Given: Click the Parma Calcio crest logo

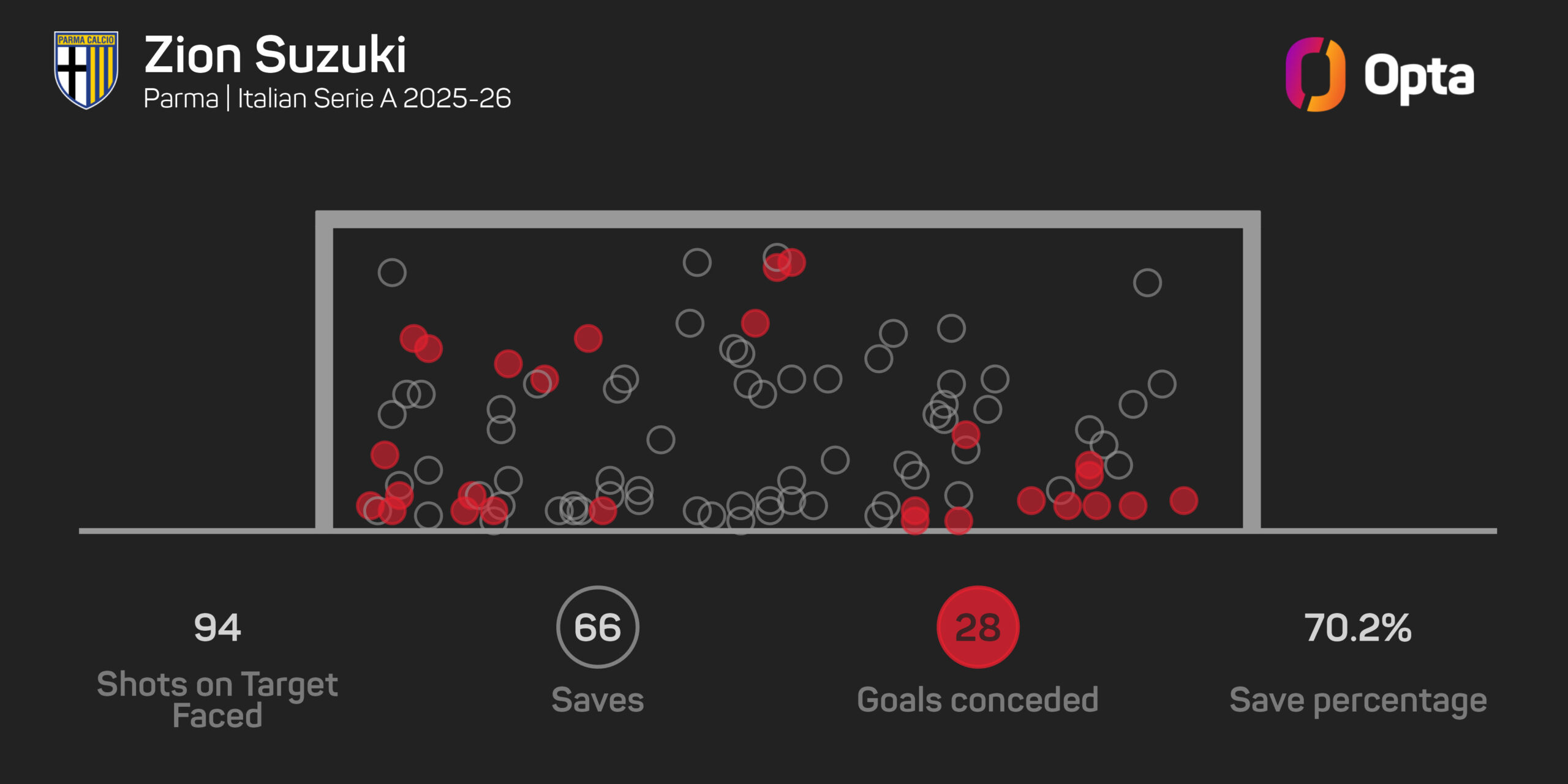Looking at the screenshot, I should 86,70.
